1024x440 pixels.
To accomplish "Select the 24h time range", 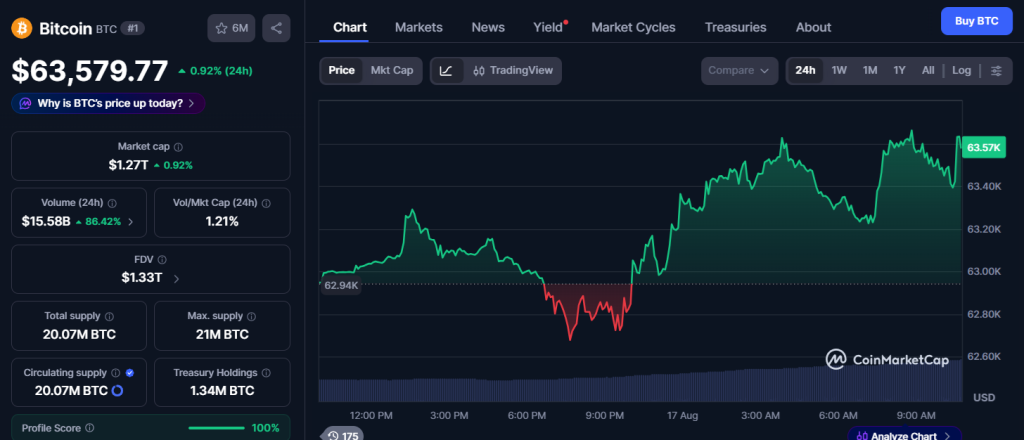I will pos(805,71).
